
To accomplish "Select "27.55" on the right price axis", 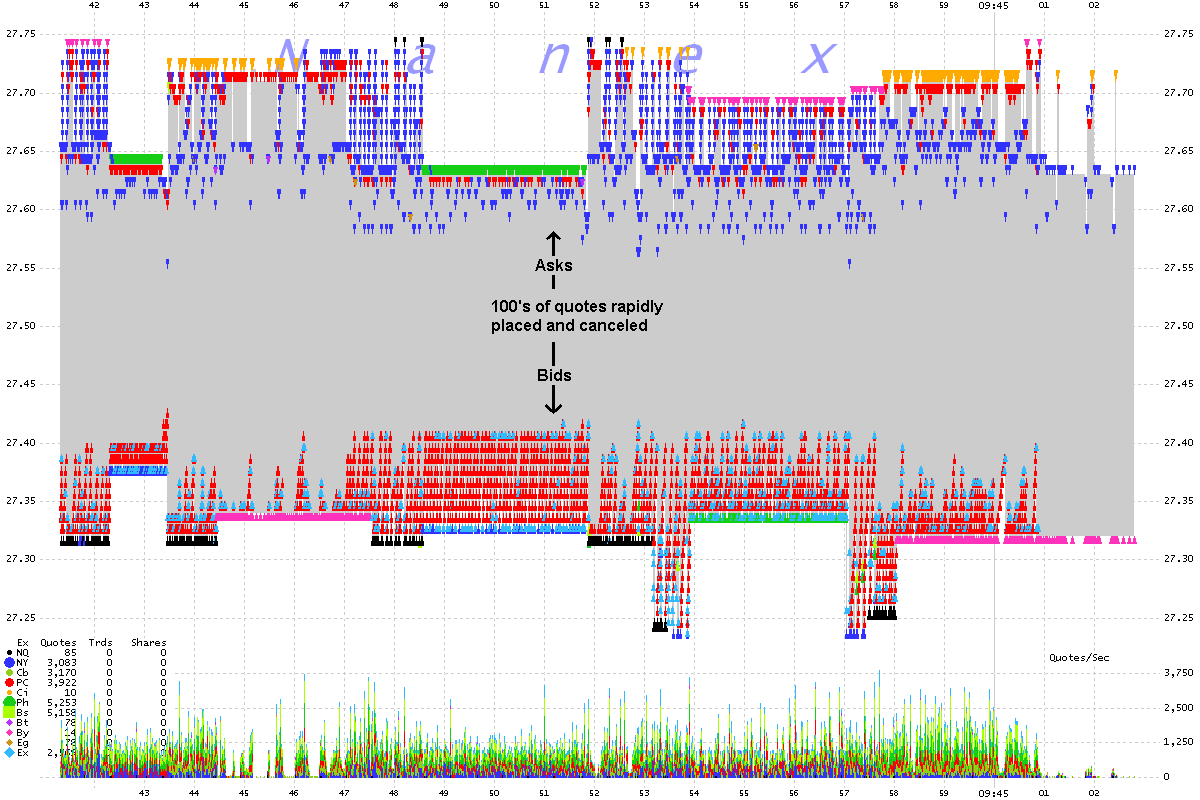I will [x=1178, y=268].
